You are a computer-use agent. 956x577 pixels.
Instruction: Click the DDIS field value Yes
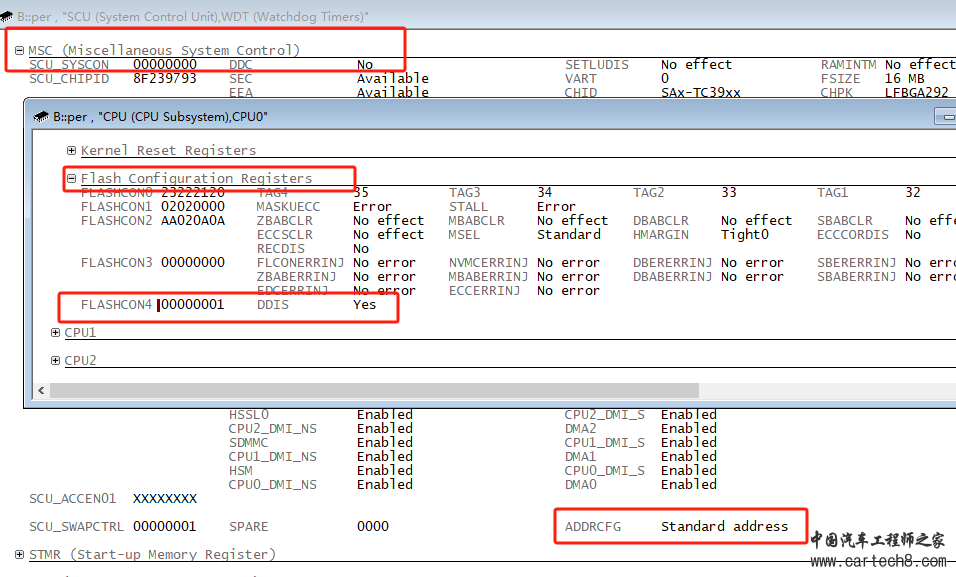click(365, 304)
